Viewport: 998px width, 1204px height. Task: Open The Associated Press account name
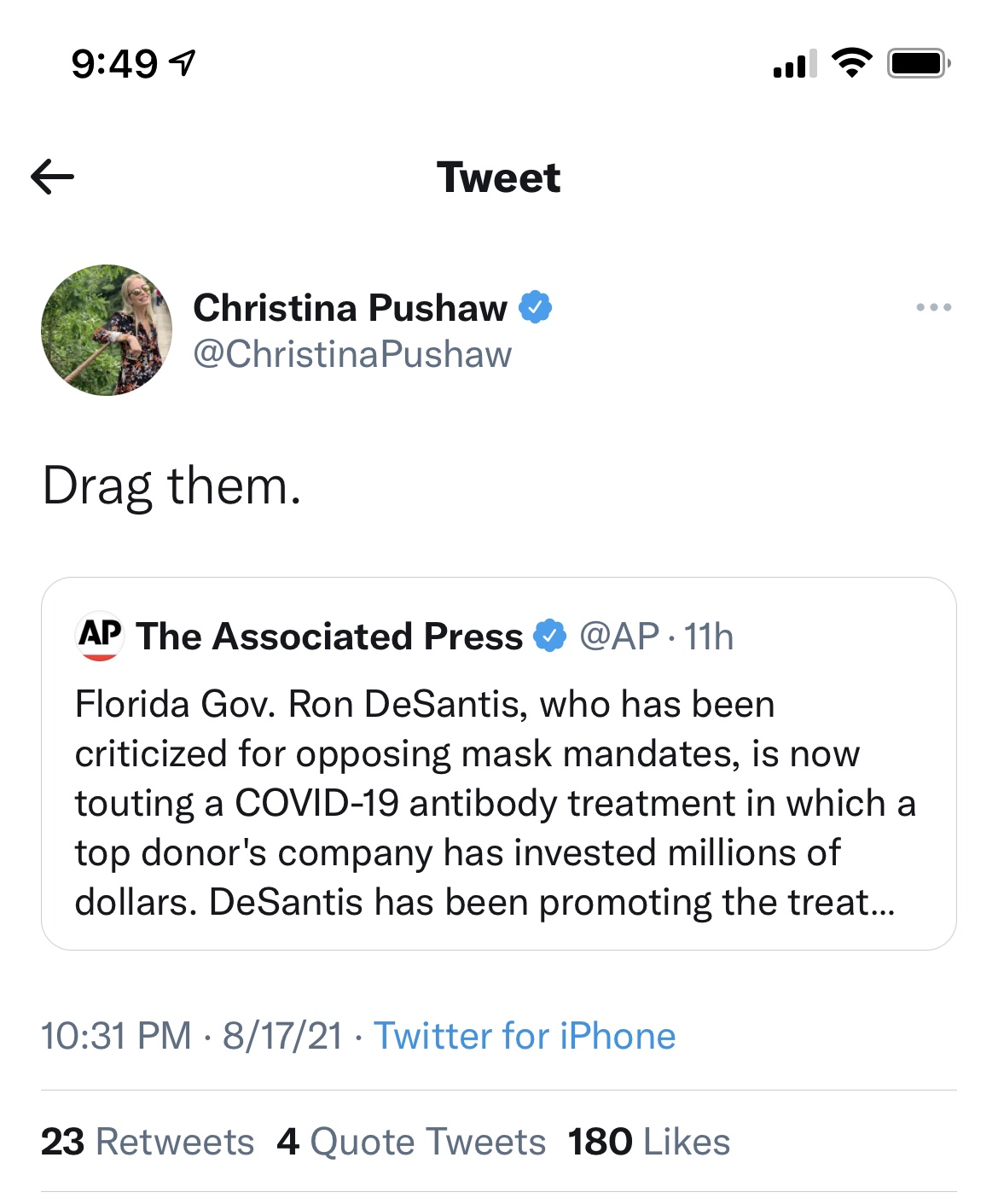pos(329,637)
